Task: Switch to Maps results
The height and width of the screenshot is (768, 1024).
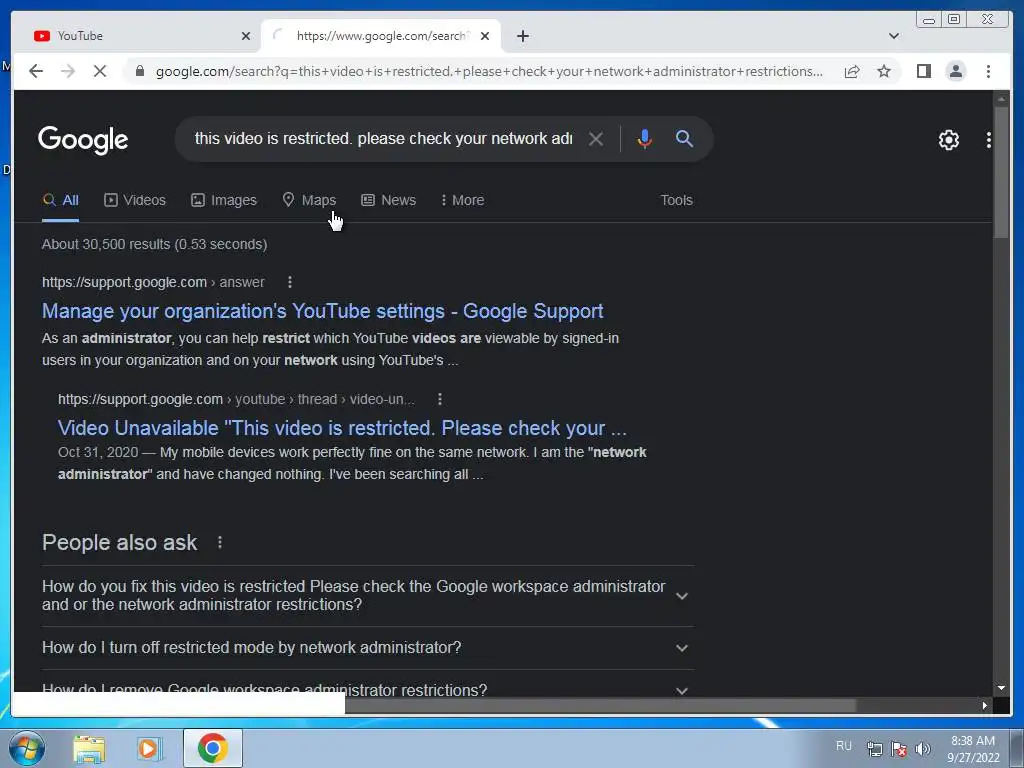Action: point(309,200)
